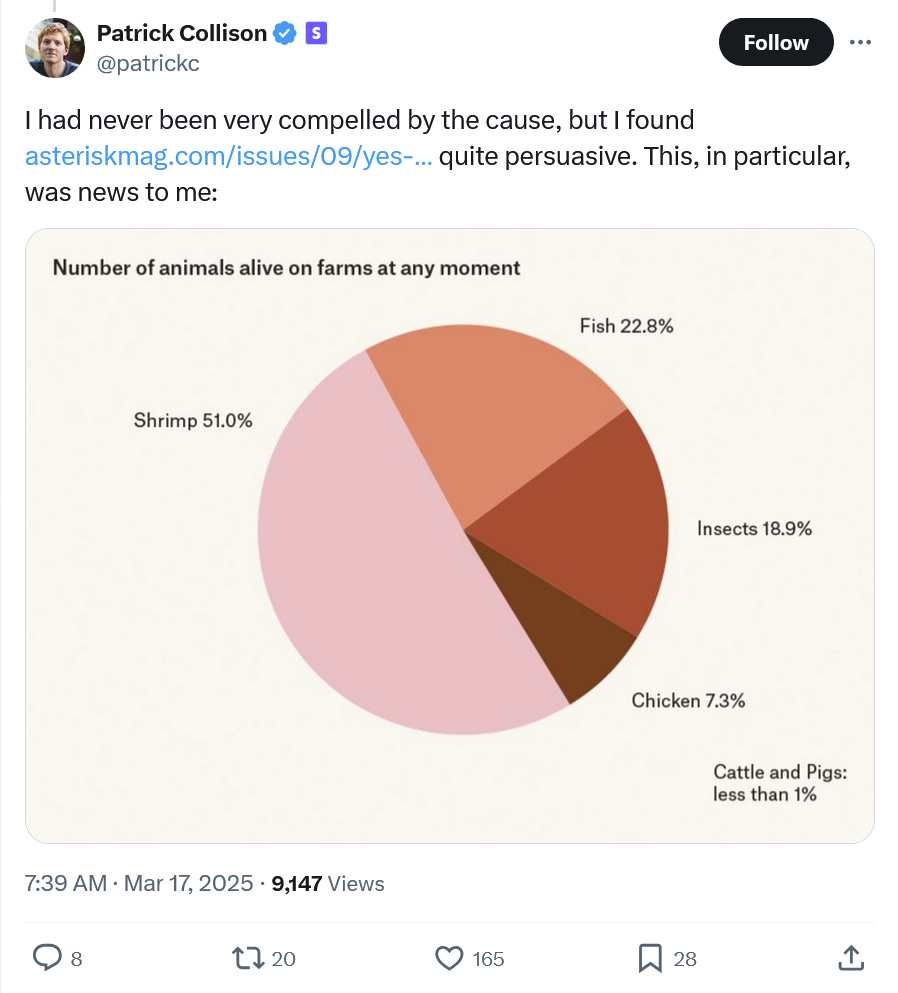Click the Patrick Collison display name
The width and height of the screenshot is (898, 993).
pyautogui.click(x=182, y=33)
